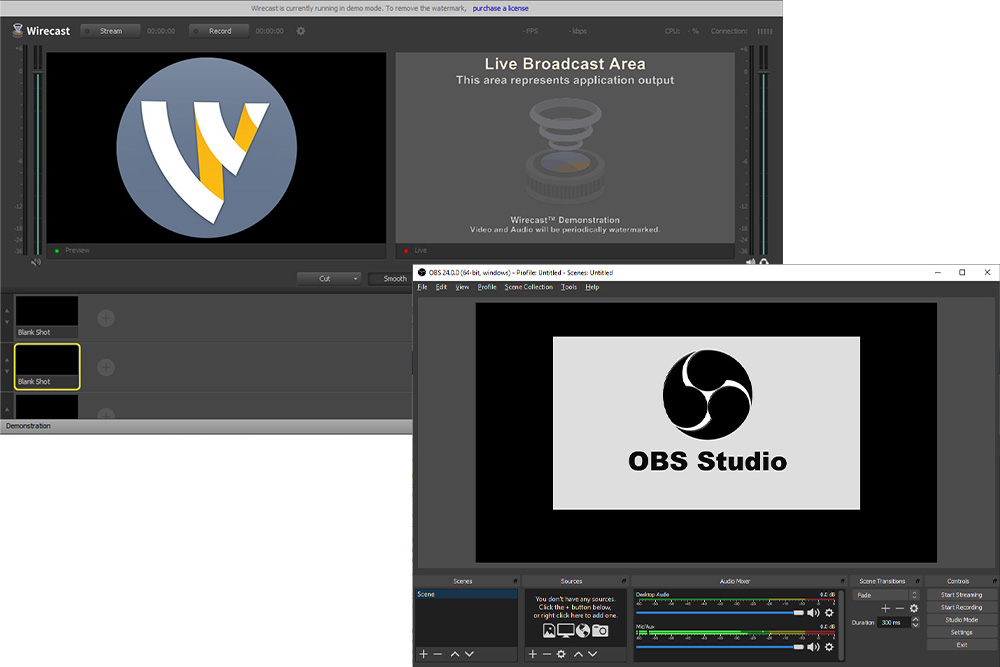Add shot to first Wirecast layer plus
Screen dimensions: 1000x667
click(x=106, y=318)
